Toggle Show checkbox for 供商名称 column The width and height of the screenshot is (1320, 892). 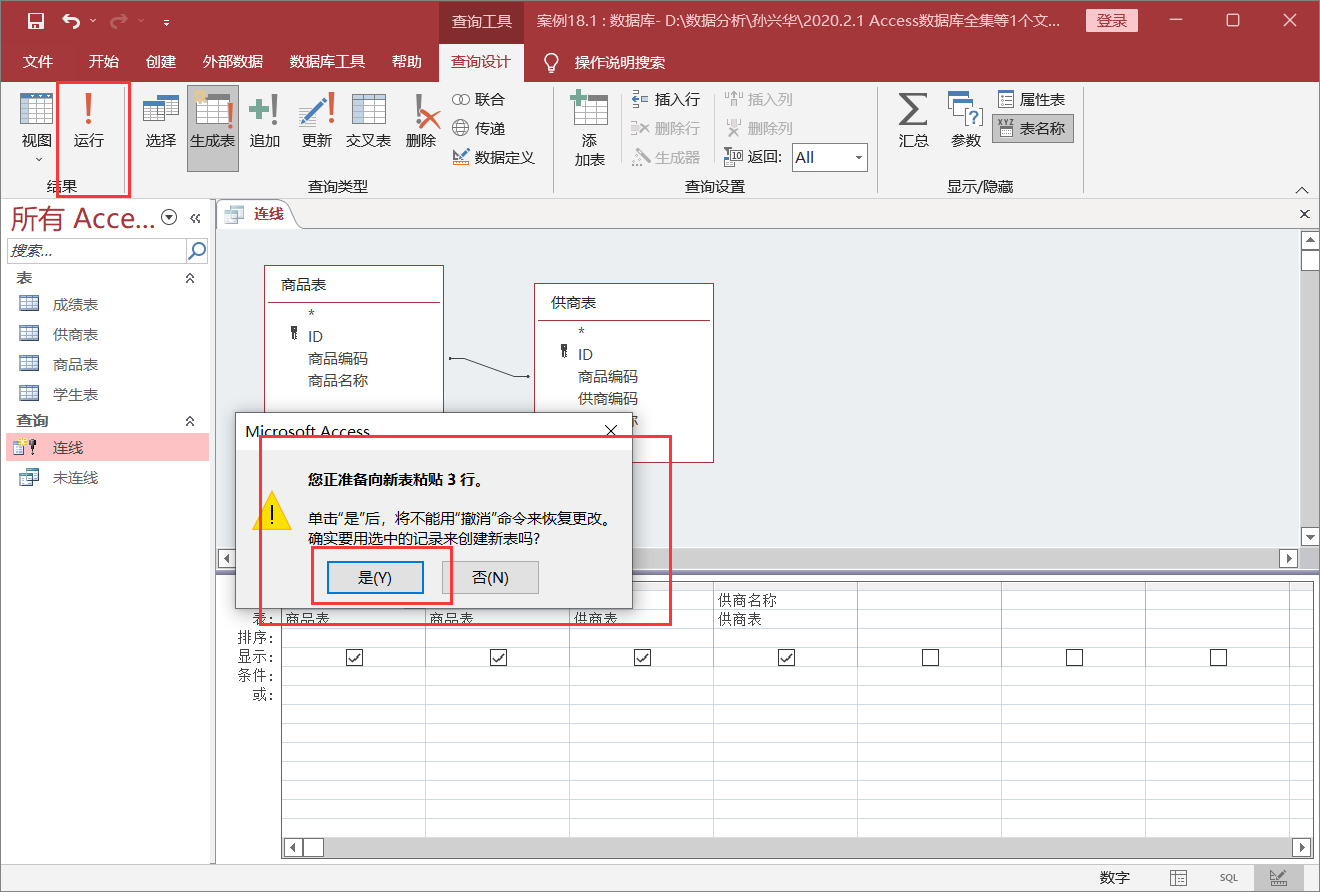click(x=786, y=657)
